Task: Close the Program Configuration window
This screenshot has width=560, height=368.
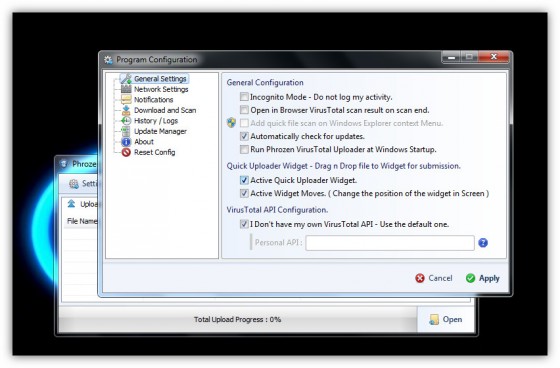Action: pos(494,57)
